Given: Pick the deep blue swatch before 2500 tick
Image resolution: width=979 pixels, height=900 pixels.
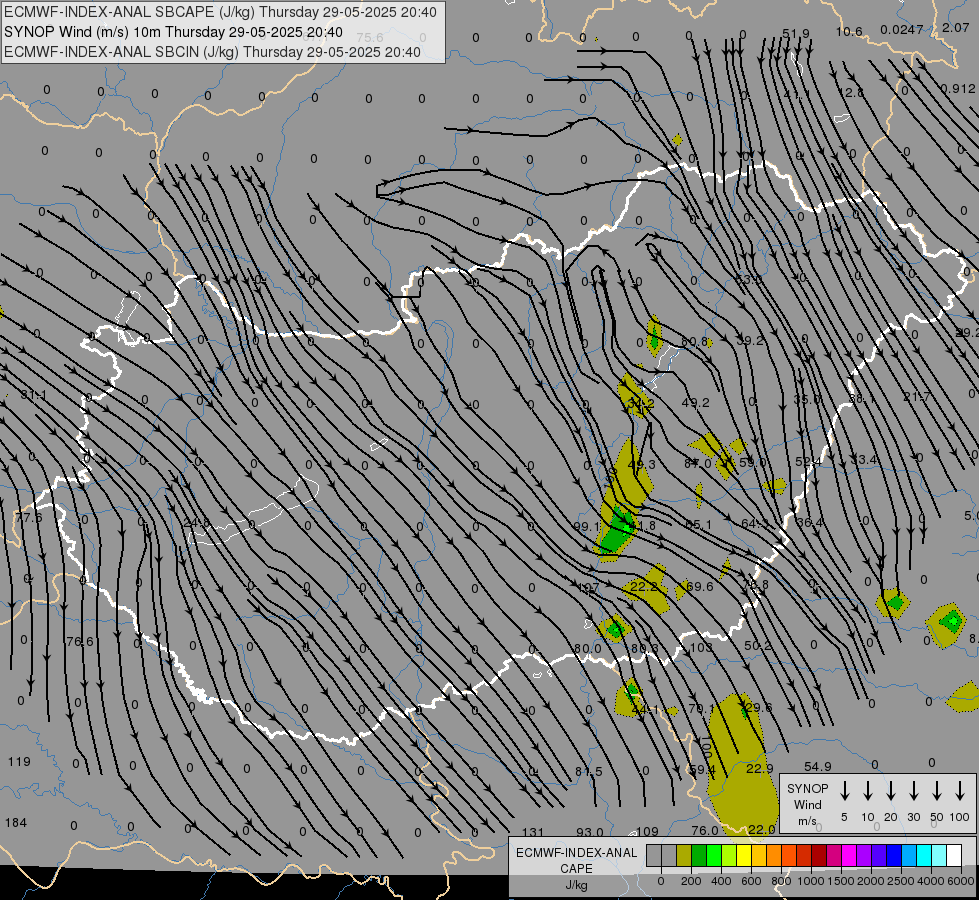Looking at the screenshot, I should coord(894,855).
